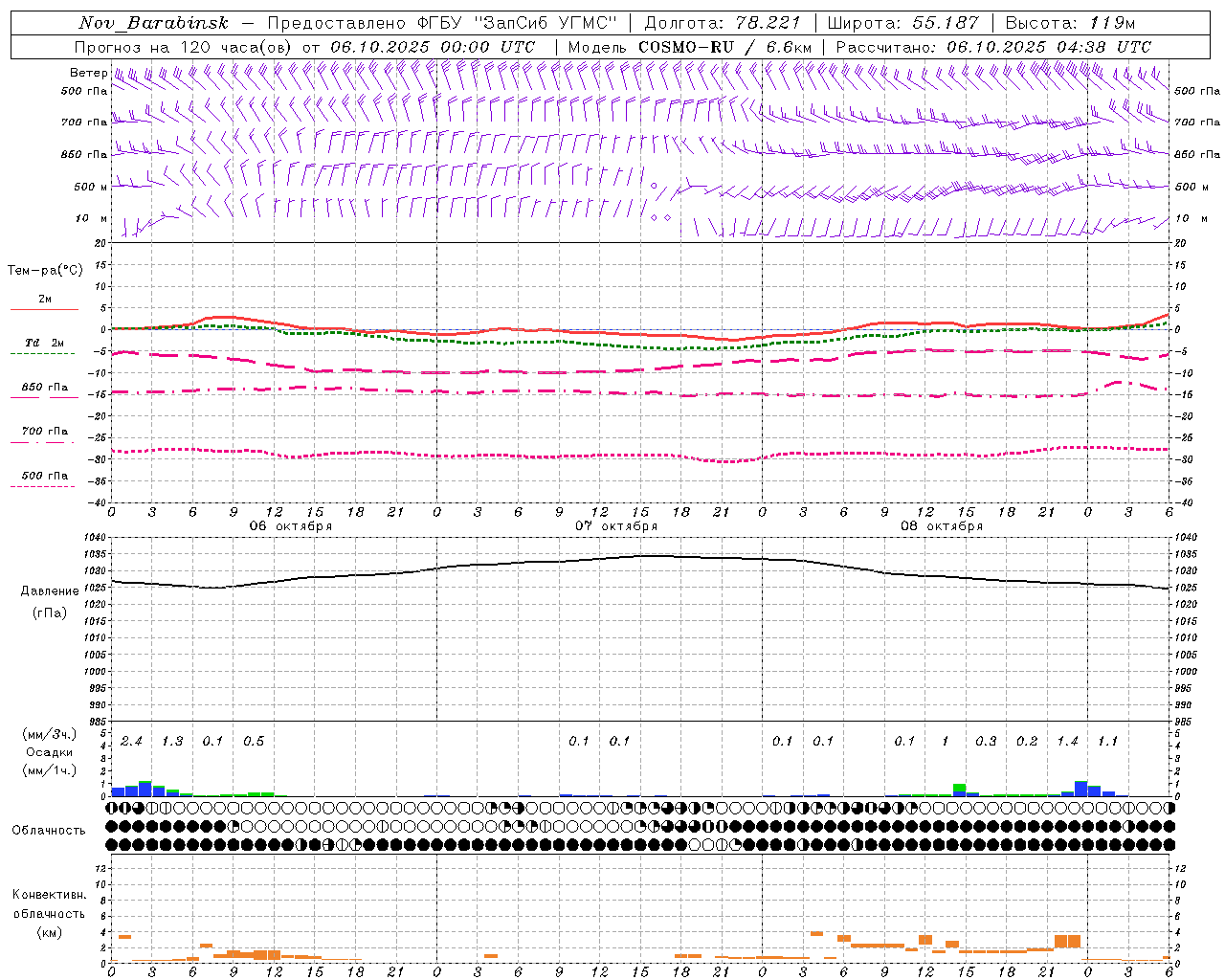The image size is (1225, 980).
Task: Click the "Высота: 119м" header field
Action: 1070,23
